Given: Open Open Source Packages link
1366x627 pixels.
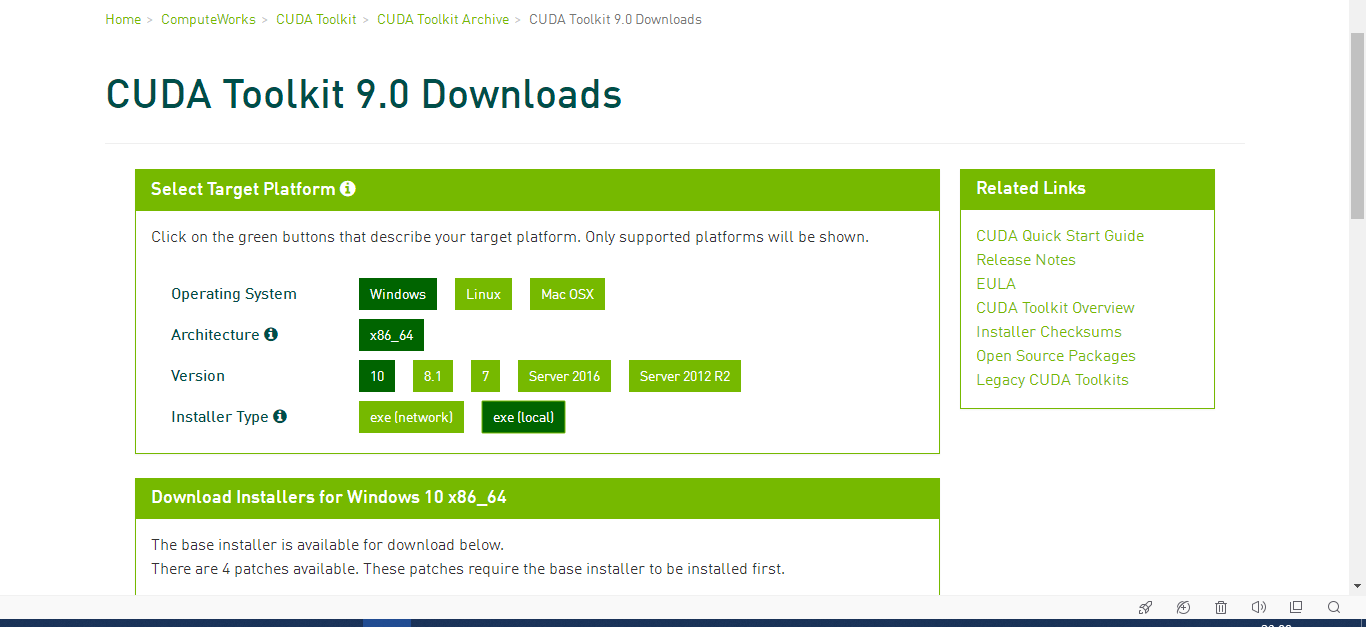Looking at the screenshot, I should pos(1056,356).
